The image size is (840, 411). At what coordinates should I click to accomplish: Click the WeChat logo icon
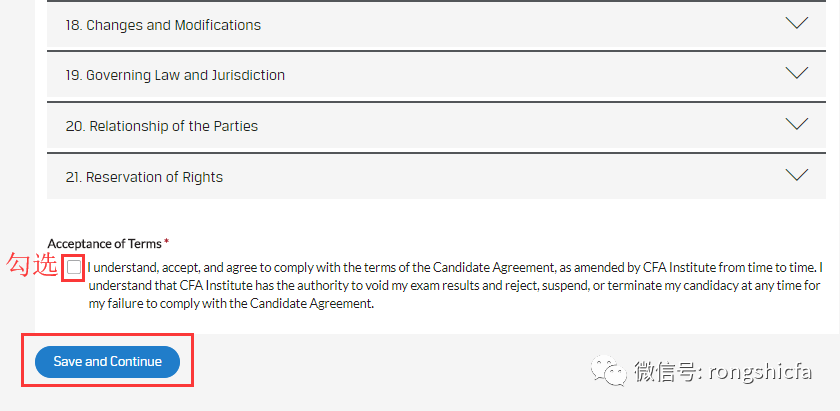point(608,372)
